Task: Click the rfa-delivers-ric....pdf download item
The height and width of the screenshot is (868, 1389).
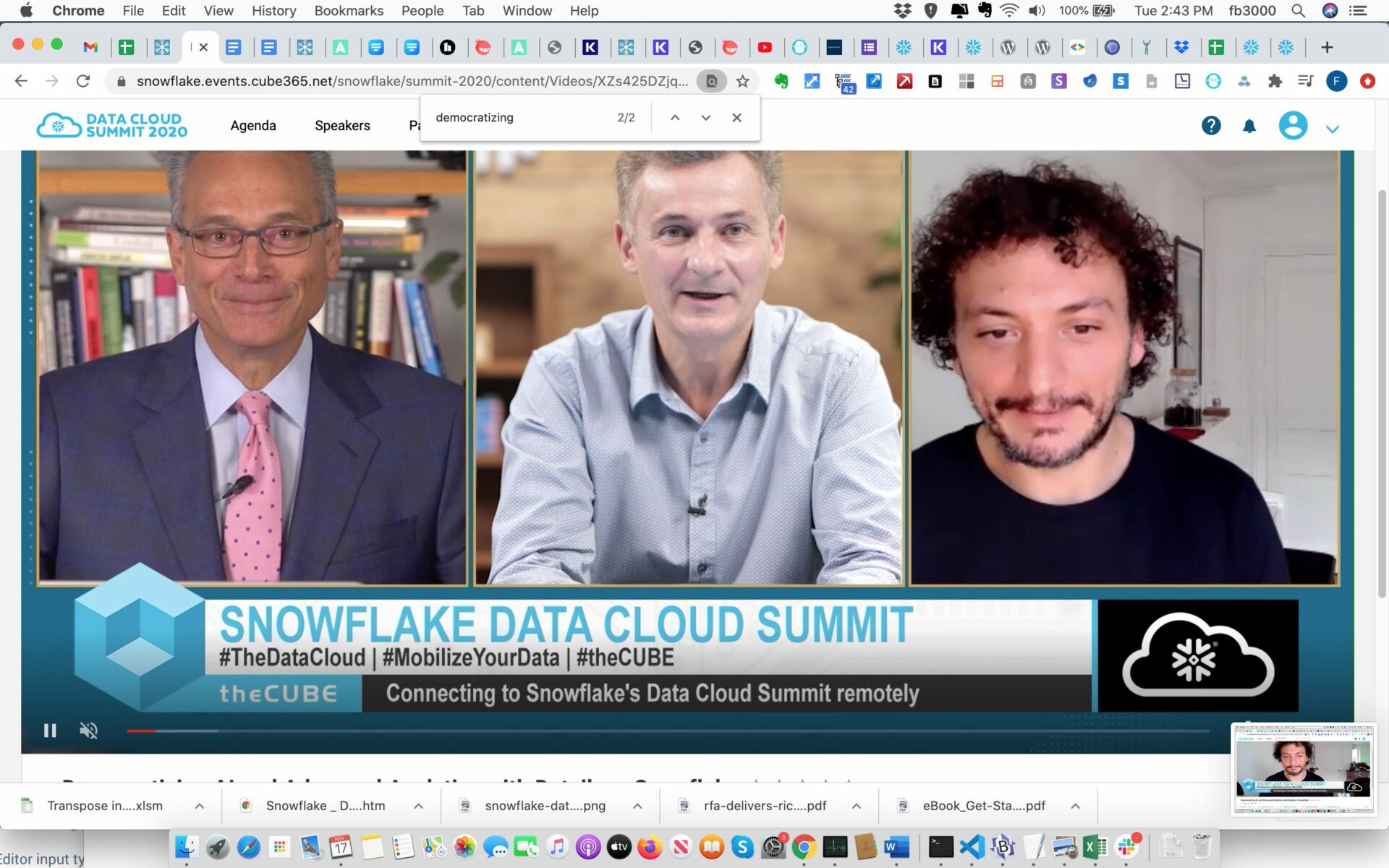Action: 765,805
